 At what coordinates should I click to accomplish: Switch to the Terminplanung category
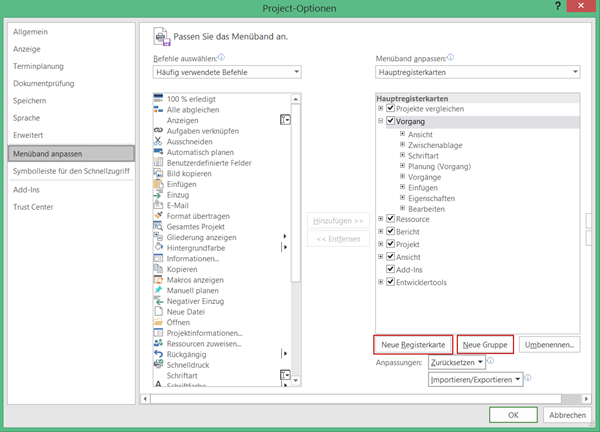[x=38, y=66]
